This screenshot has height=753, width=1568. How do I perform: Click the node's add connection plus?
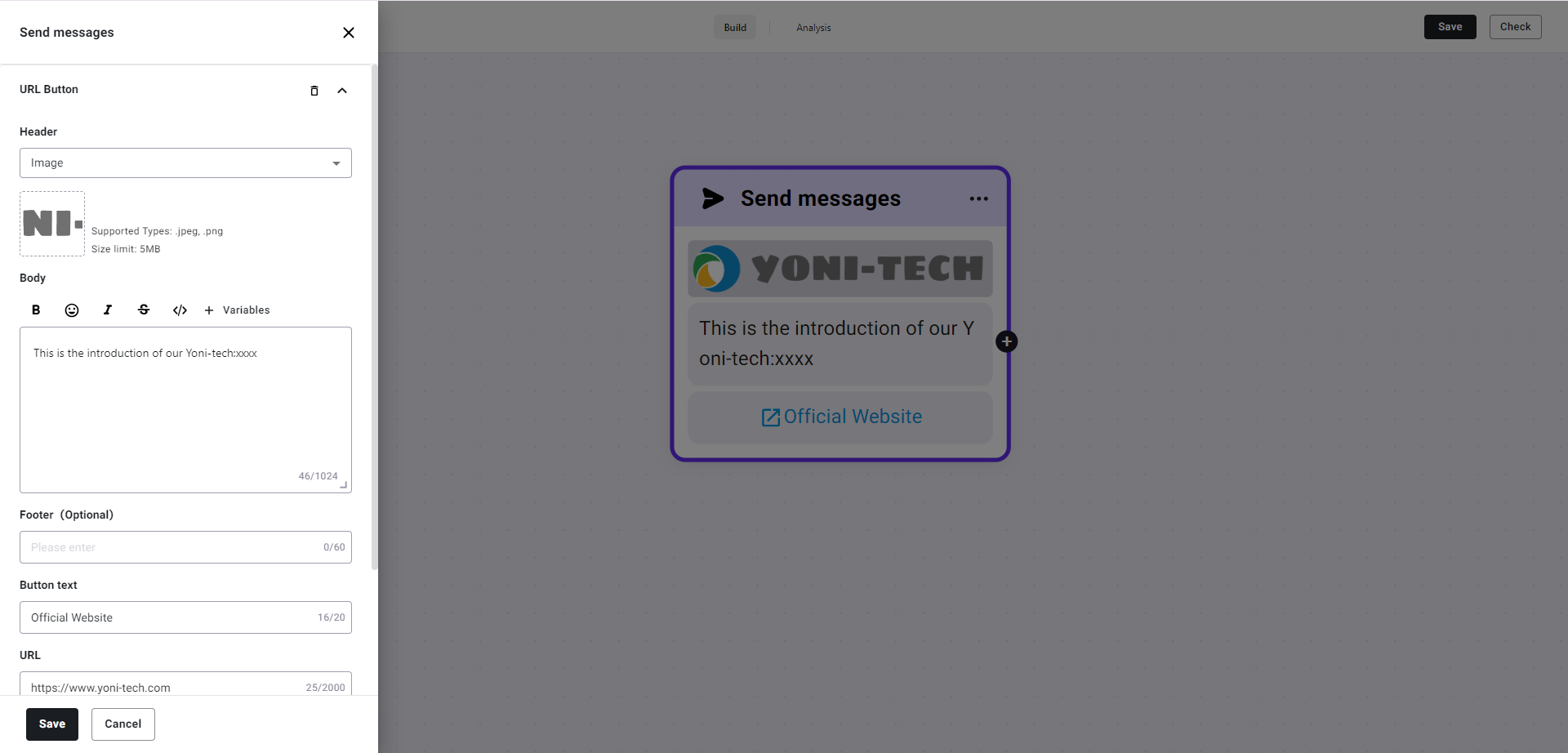1007,341
